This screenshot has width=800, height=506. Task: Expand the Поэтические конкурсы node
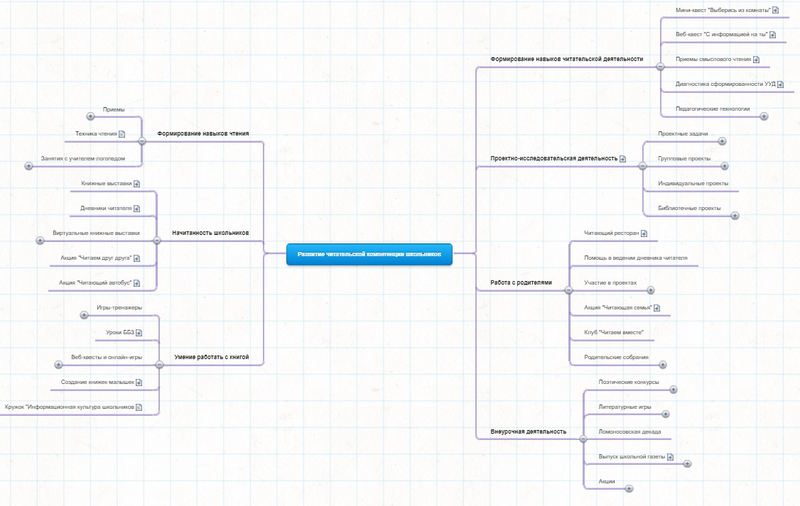point(673,390)
